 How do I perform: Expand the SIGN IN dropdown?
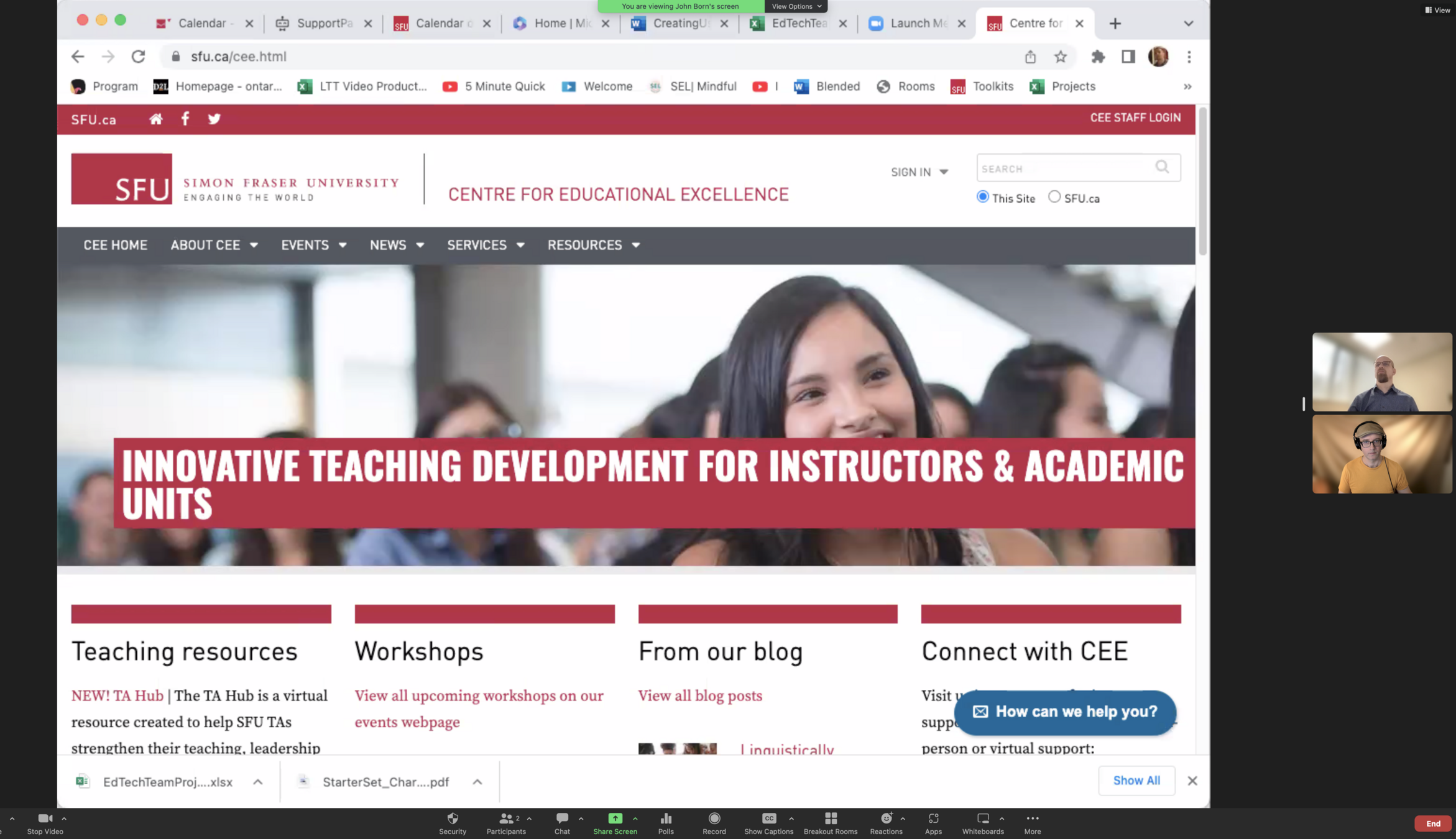(919, 172)
